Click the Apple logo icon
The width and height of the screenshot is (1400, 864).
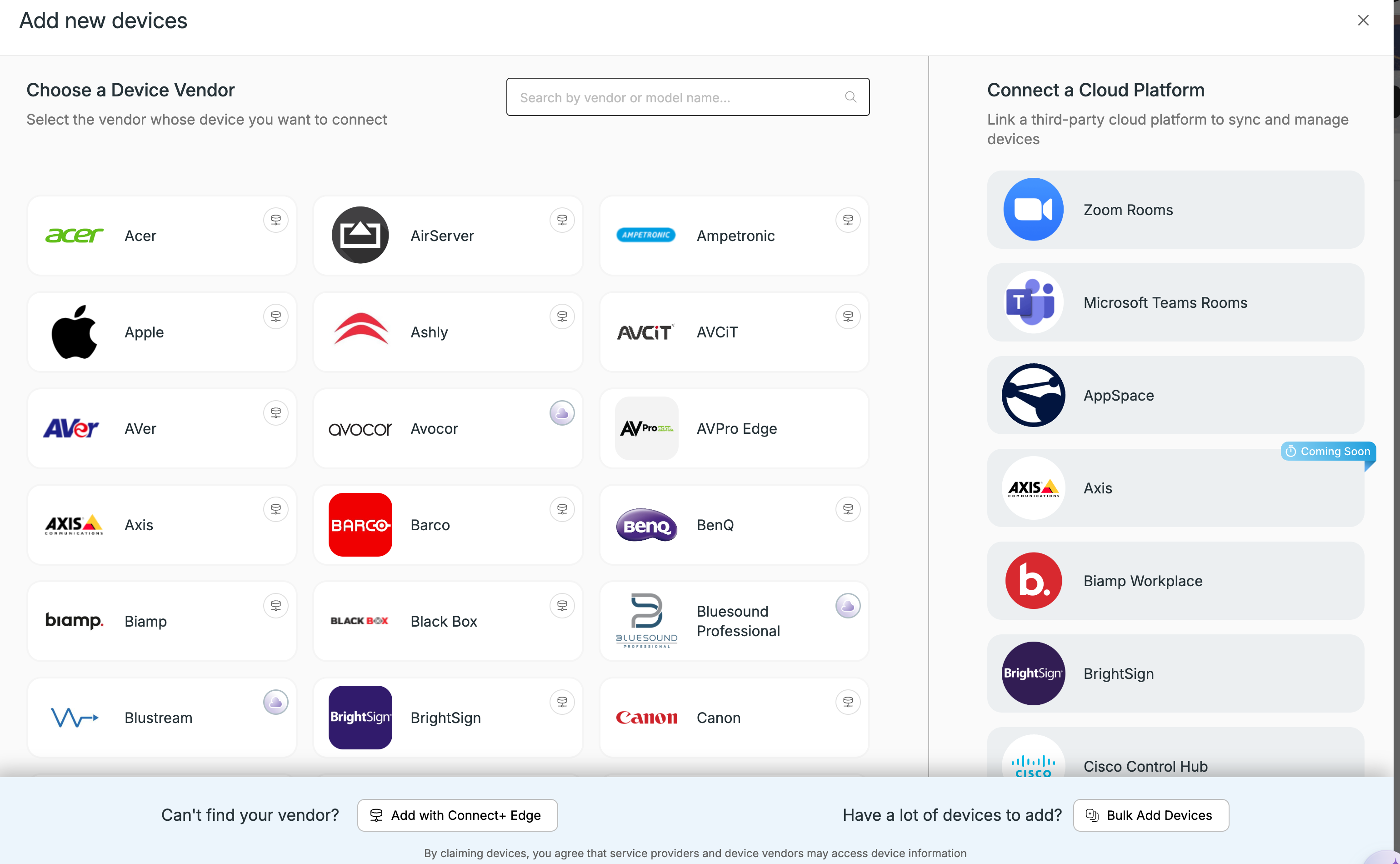[x=74, y=332]
